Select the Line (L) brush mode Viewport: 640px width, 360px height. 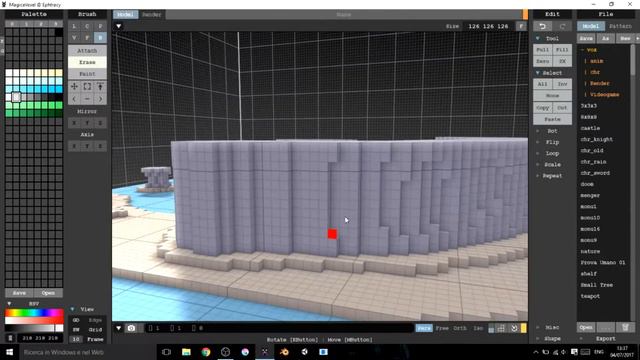tap(74, 26)
